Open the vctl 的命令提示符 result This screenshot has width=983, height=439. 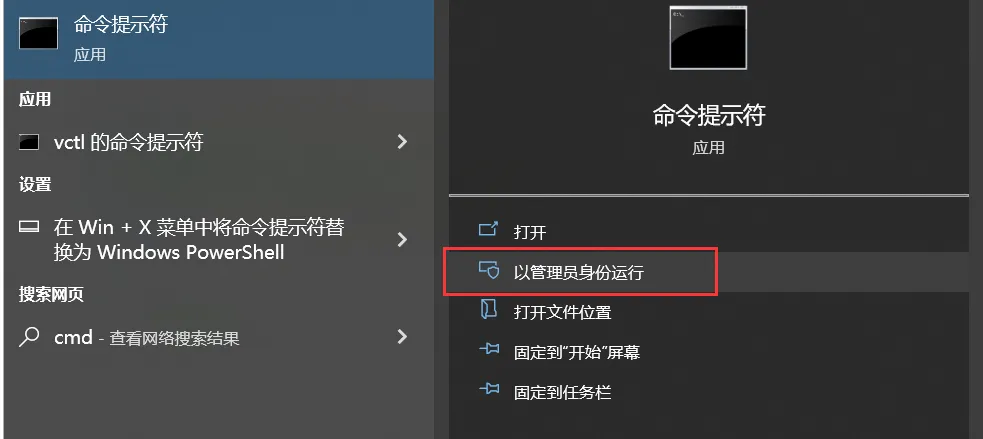[x=219, y=142]
